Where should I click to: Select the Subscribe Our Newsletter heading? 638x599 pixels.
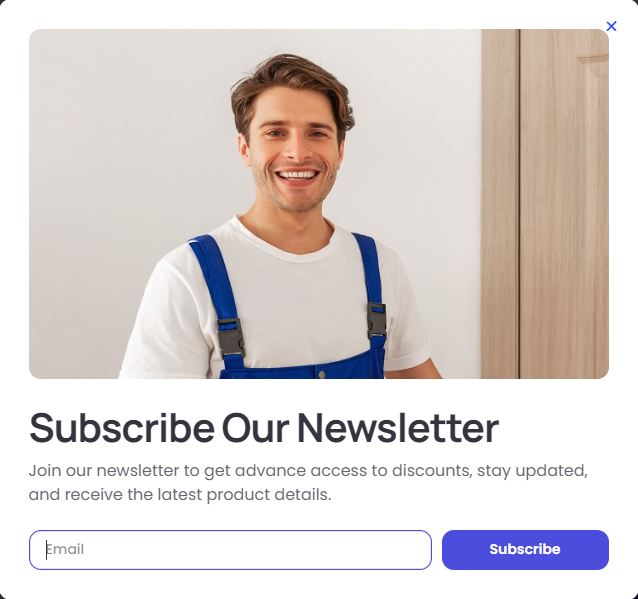pos(264,428)
